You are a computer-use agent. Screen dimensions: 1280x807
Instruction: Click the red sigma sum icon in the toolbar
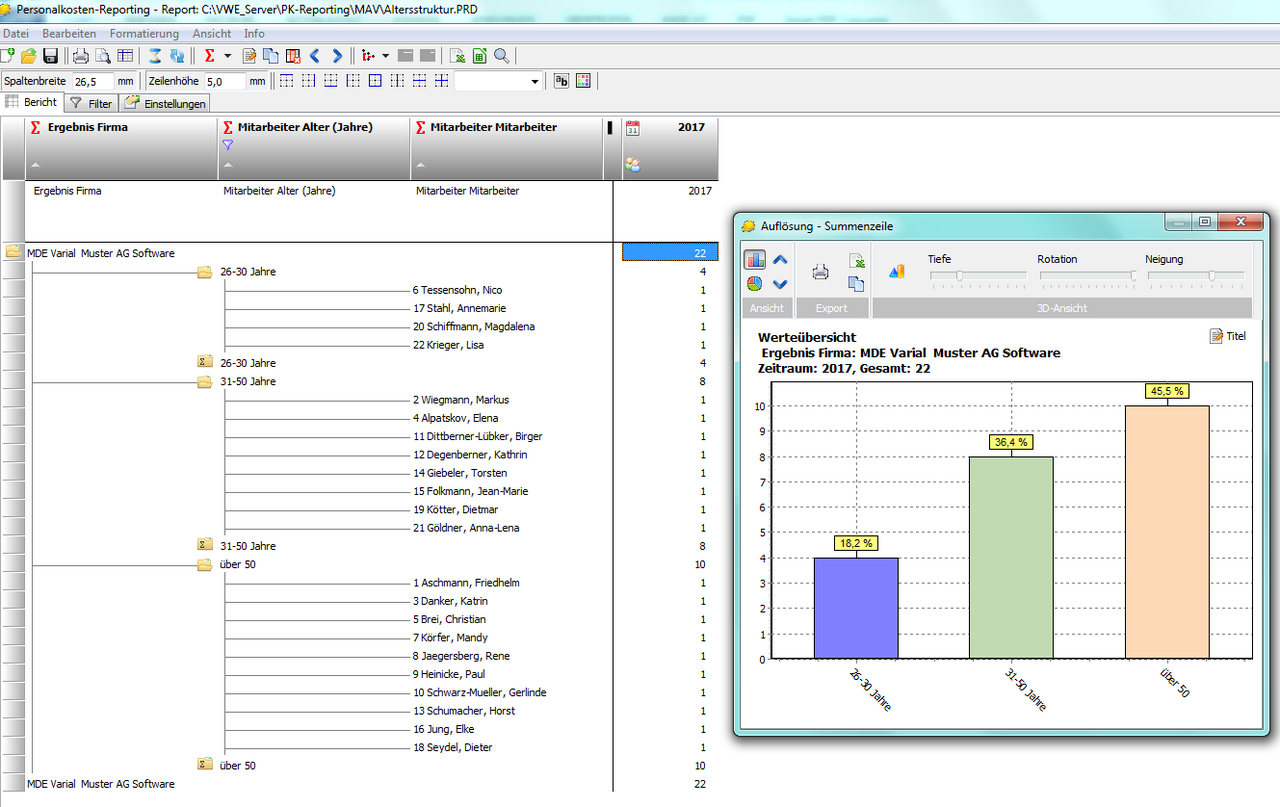coord(210,56)
